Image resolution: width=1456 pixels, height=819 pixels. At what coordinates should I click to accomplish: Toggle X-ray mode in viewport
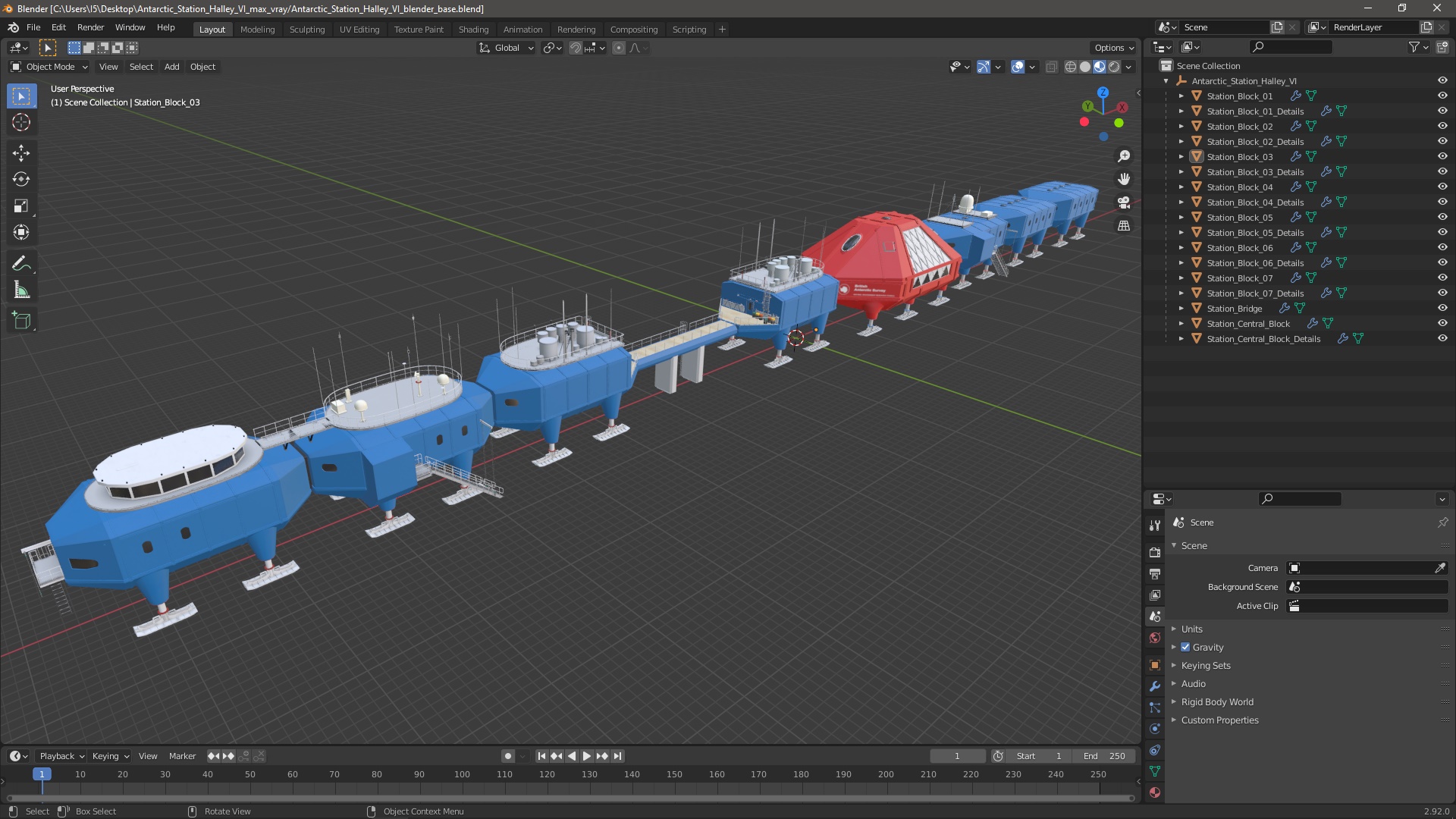coord(1051,67)
